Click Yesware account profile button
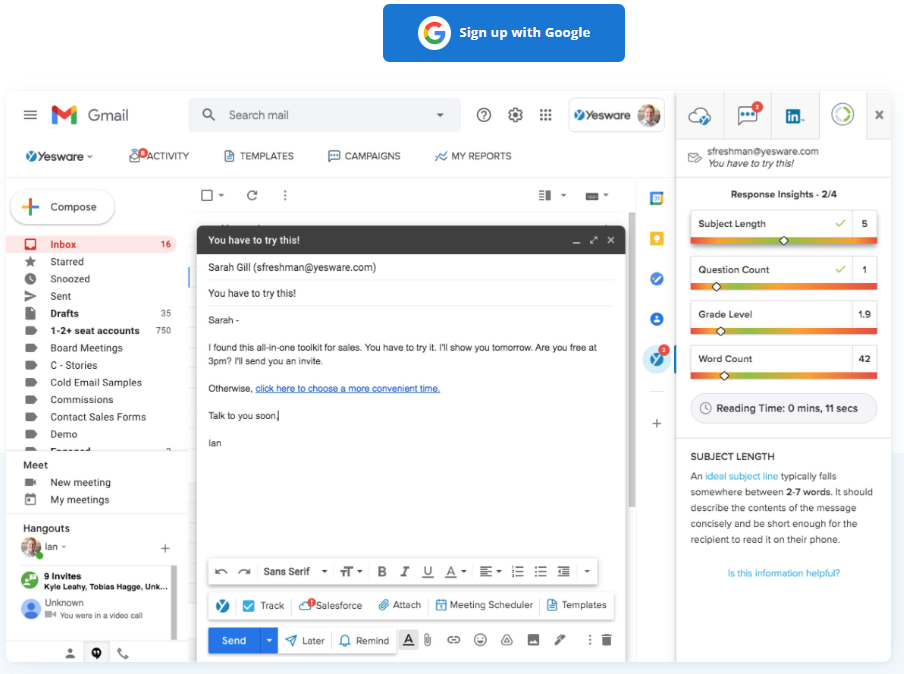The width and height of the screenshot is (904, 674). click(x=616, y=115)
